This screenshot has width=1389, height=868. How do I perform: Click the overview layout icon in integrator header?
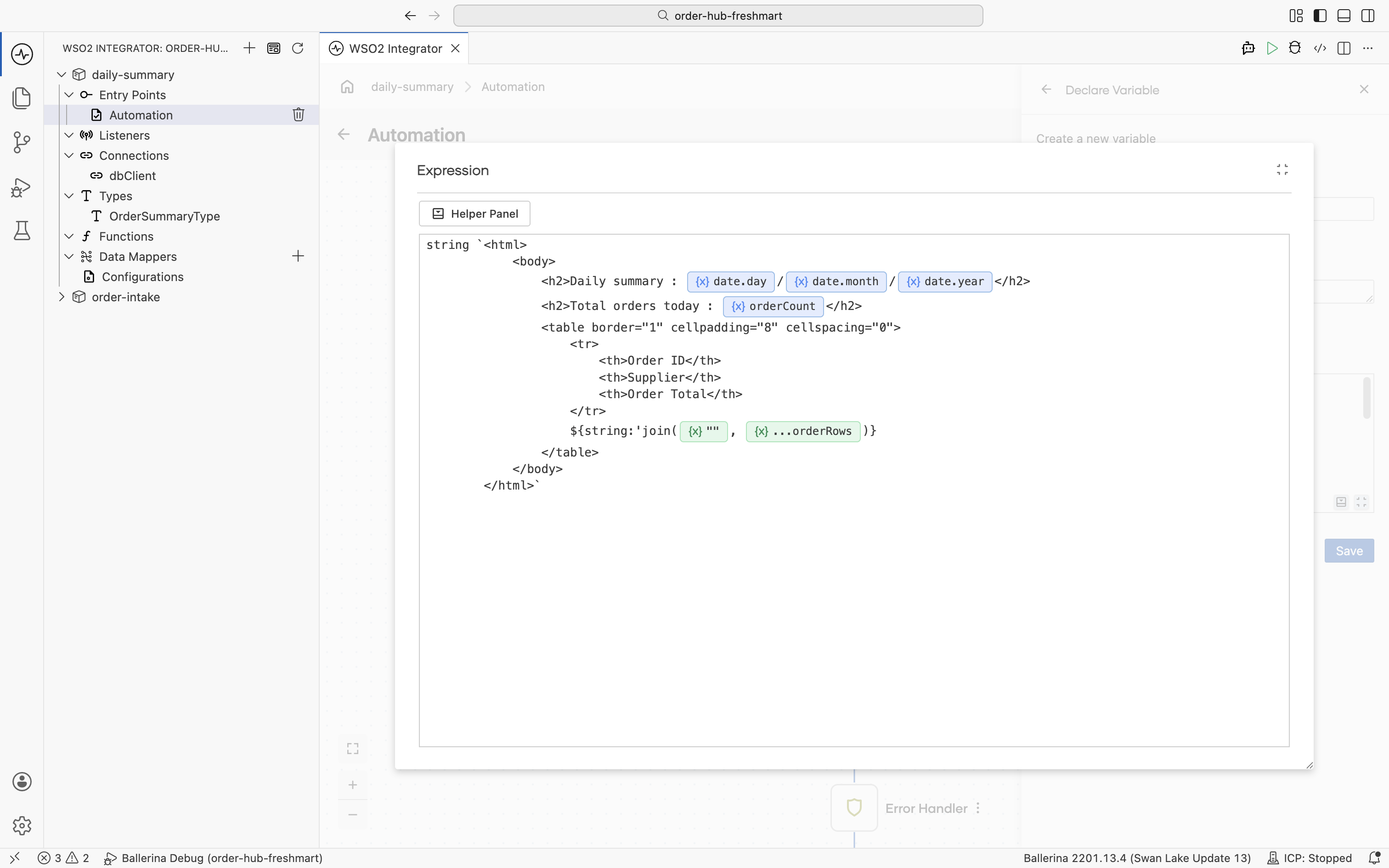(274, 48)
